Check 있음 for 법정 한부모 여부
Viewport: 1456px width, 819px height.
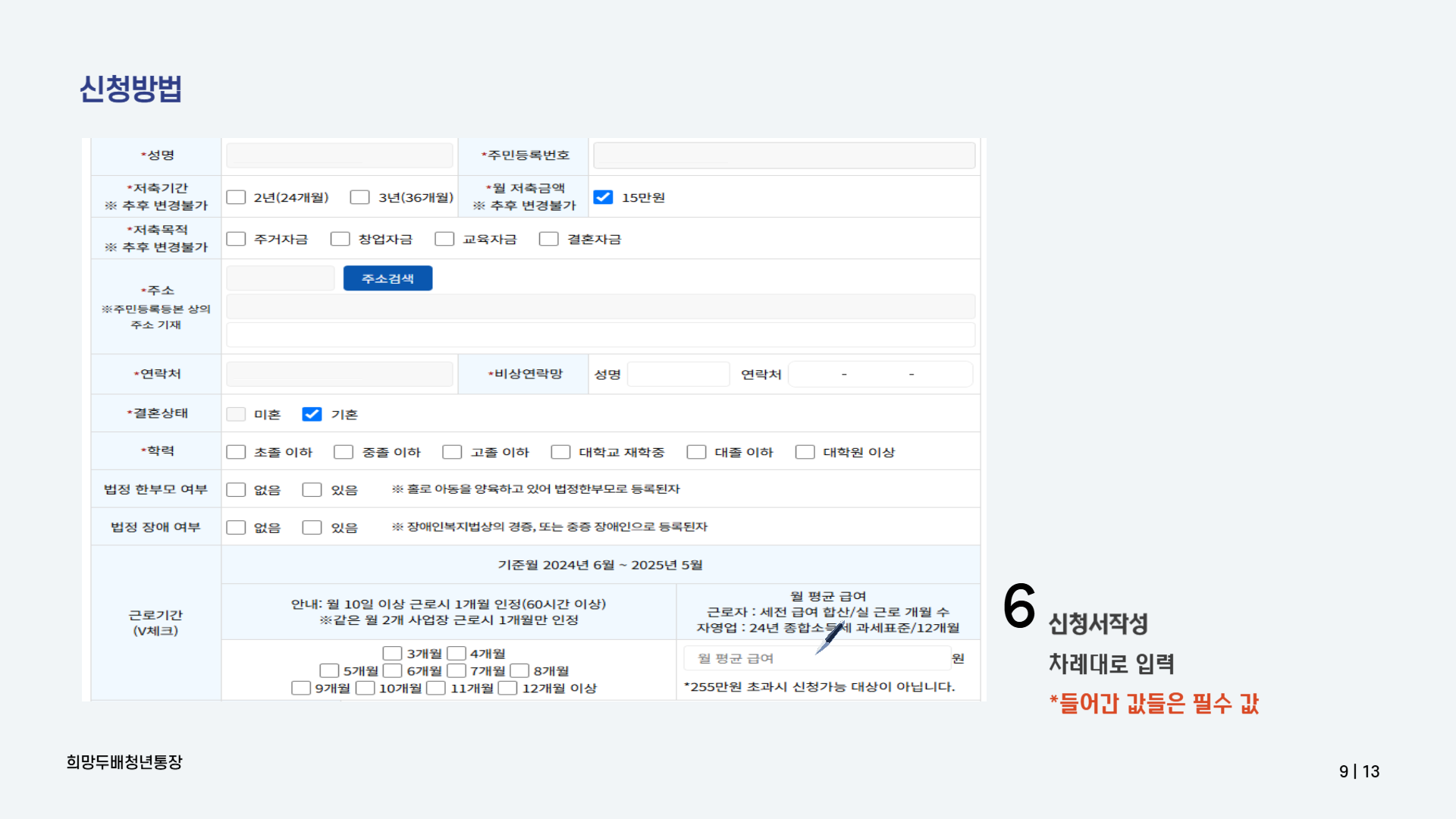[312, 490]
